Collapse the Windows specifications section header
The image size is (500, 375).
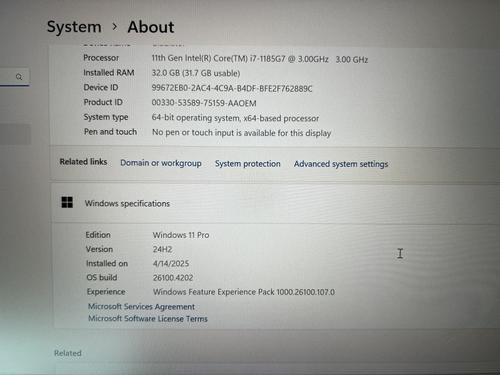(x=275, y=203)
